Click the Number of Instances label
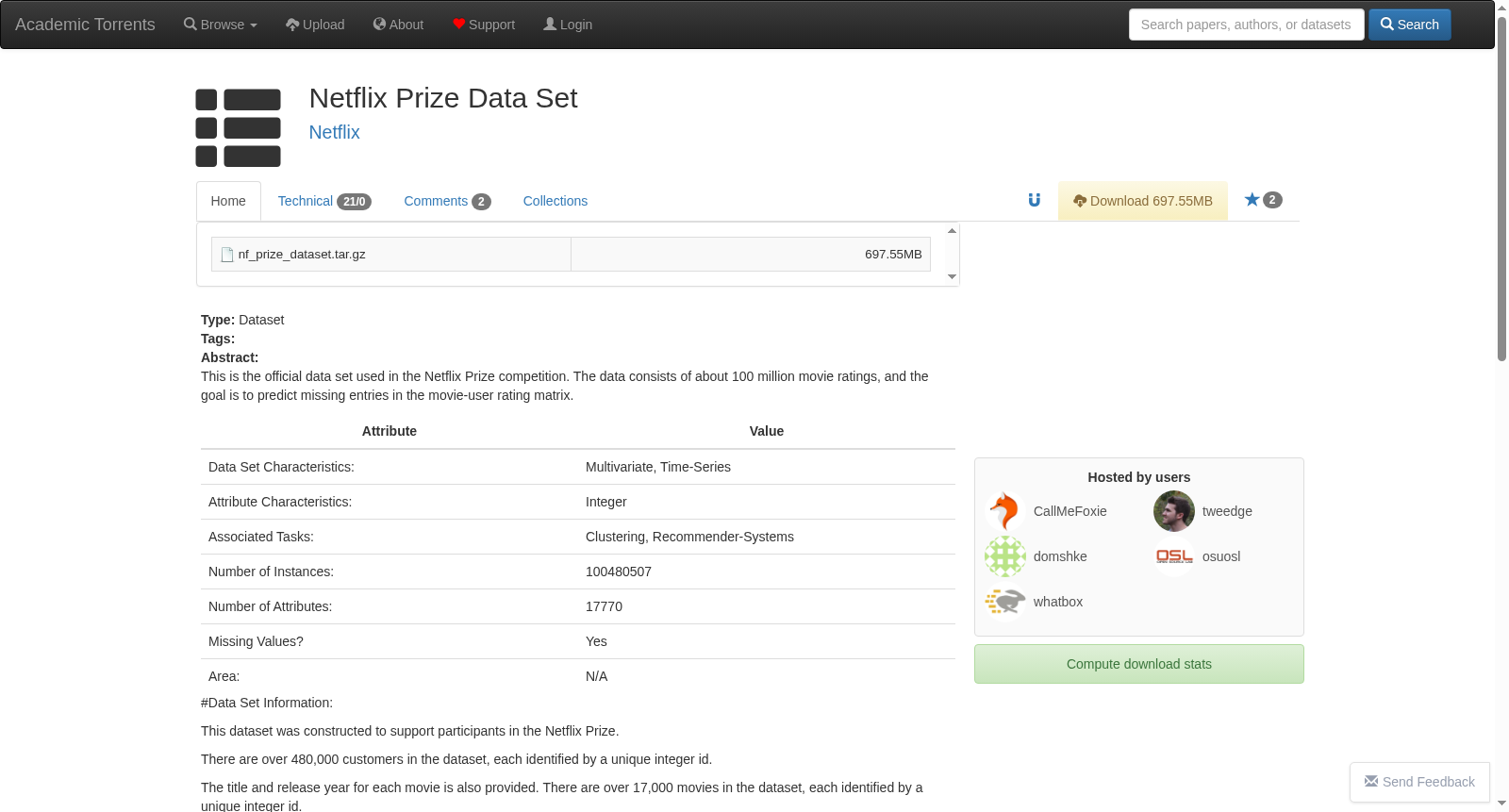The image size is (1509, 812). [271, 572]
